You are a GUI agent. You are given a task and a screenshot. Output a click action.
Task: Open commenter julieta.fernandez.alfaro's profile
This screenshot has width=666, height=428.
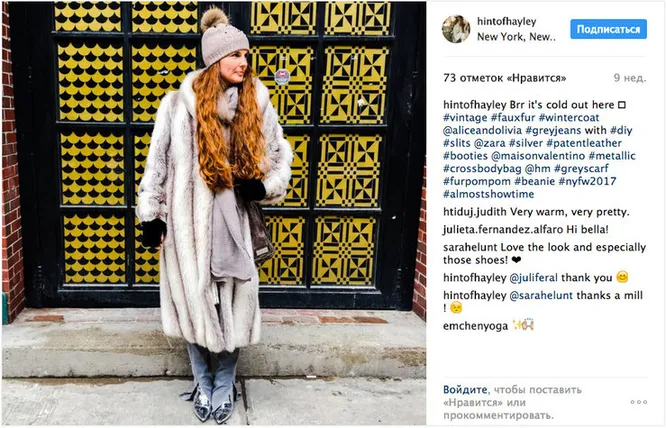[x=503, y=230]
